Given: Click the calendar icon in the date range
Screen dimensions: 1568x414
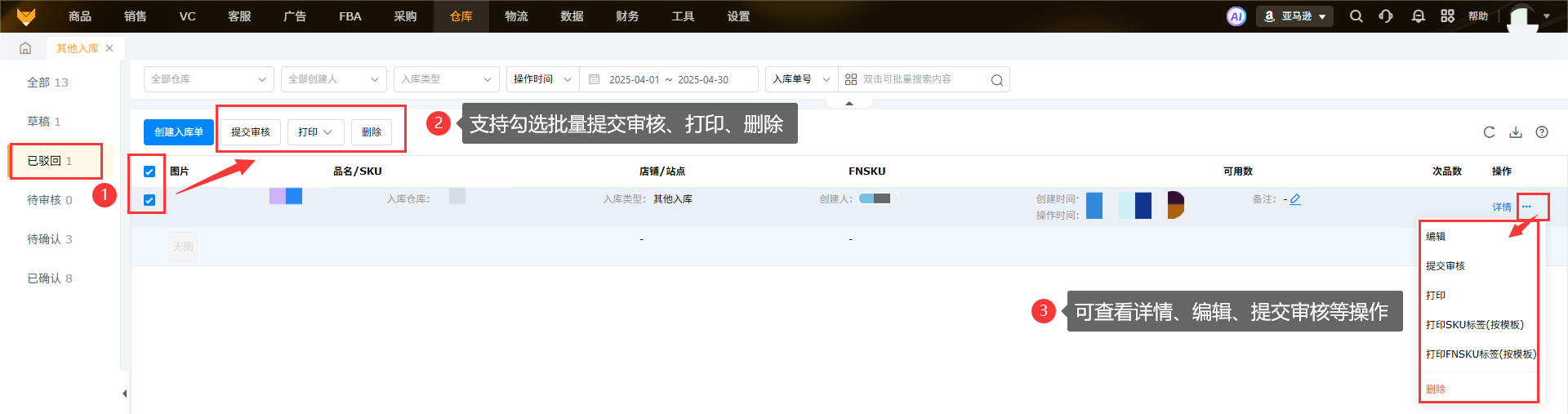Looking at the screenshot, I should [595, 79].
